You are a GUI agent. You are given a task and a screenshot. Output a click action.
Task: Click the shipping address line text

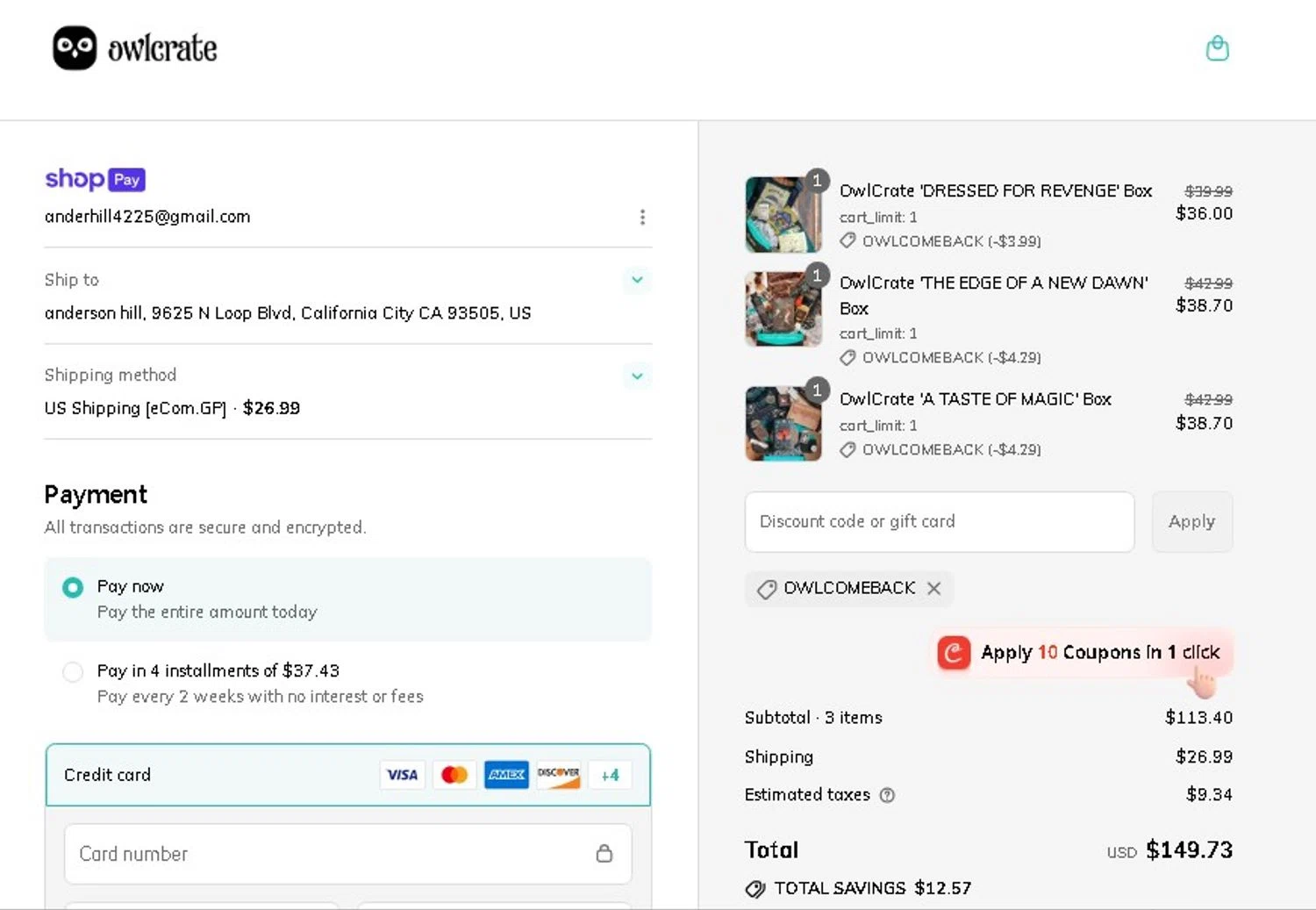tap(288, 313)
